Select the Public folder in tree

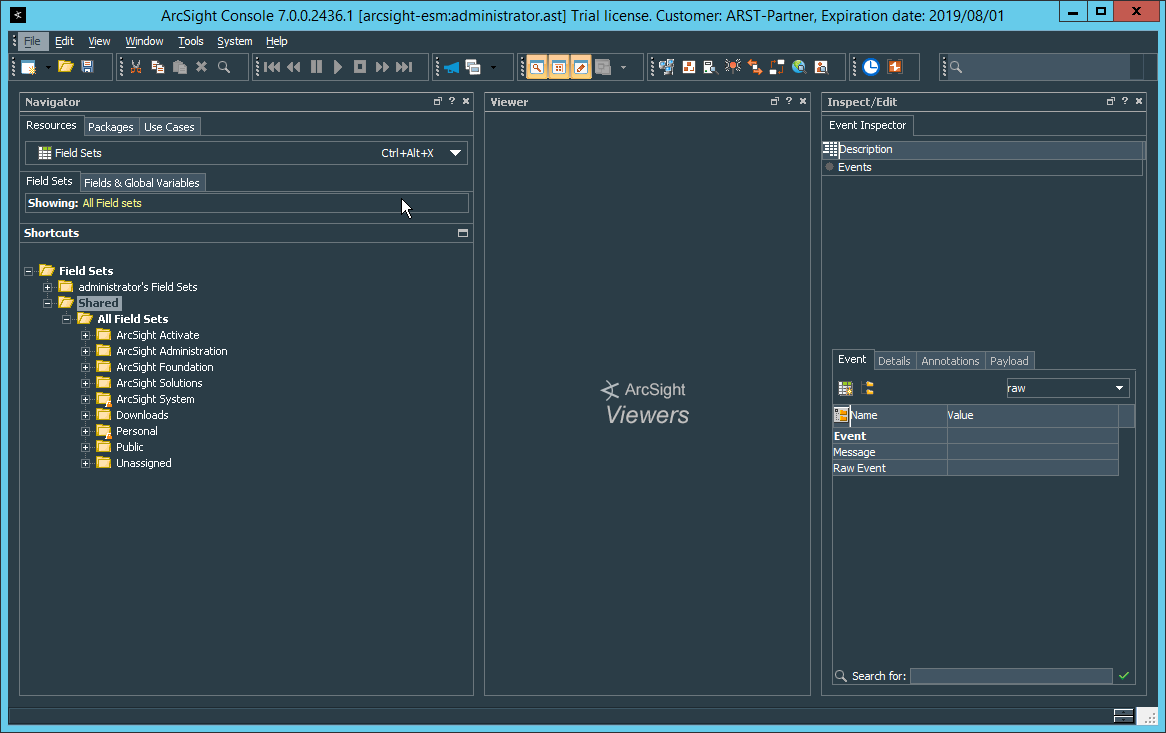(130, 447)
